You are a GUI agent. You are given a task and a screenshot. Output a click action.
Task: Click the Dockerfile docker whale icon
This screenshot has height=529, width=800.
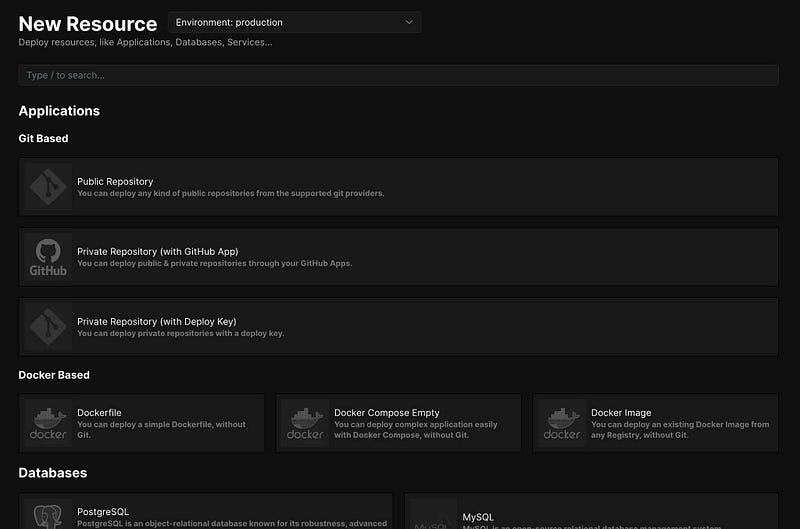click(x=48, y=423)
